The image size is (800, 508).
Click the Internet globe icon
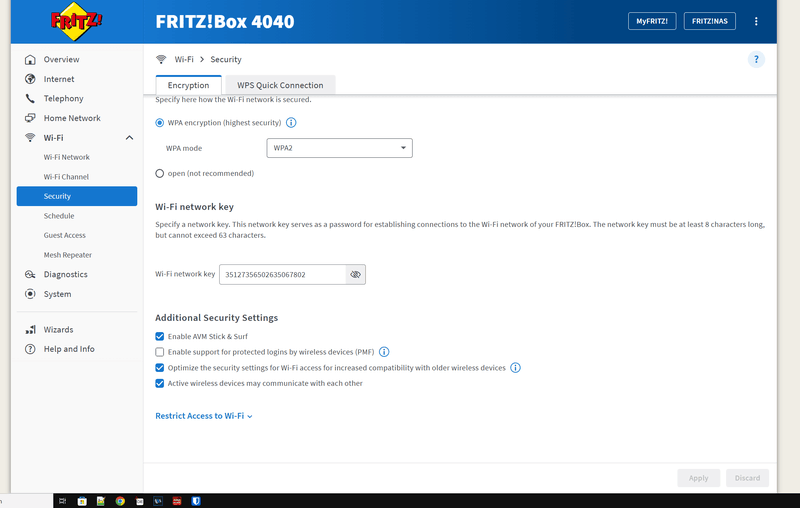(30, 79)
